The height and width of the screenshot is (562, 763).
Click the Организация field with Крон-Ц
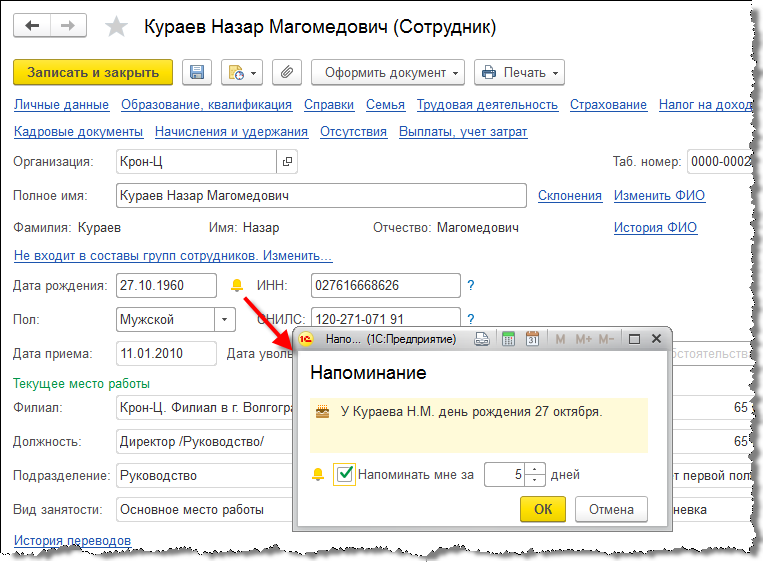[197, 162]
